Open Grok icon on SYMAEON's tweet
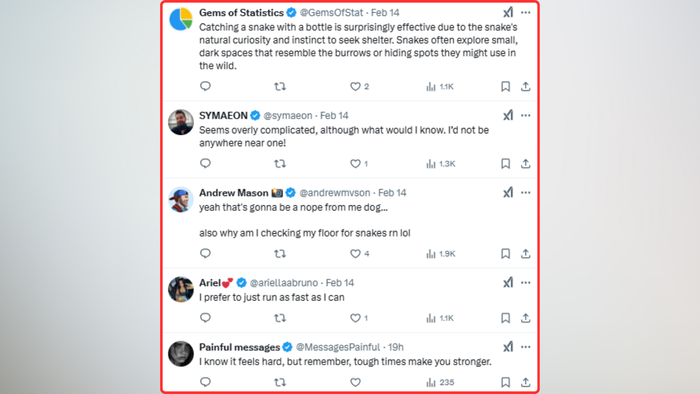 (508, 116)
